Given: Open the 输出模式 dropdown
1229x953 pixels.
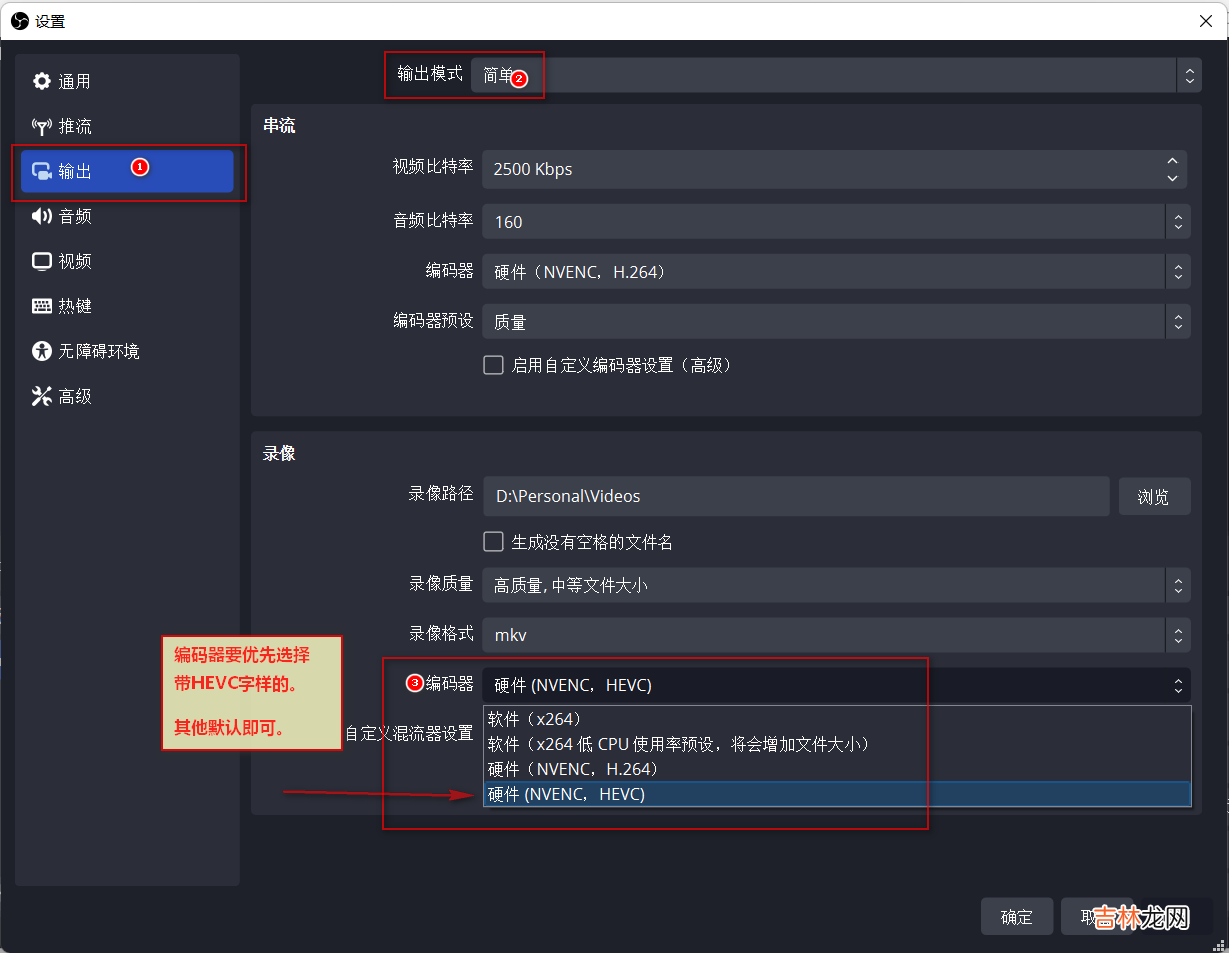Looking at the screenshot, I should click(835, 75).
